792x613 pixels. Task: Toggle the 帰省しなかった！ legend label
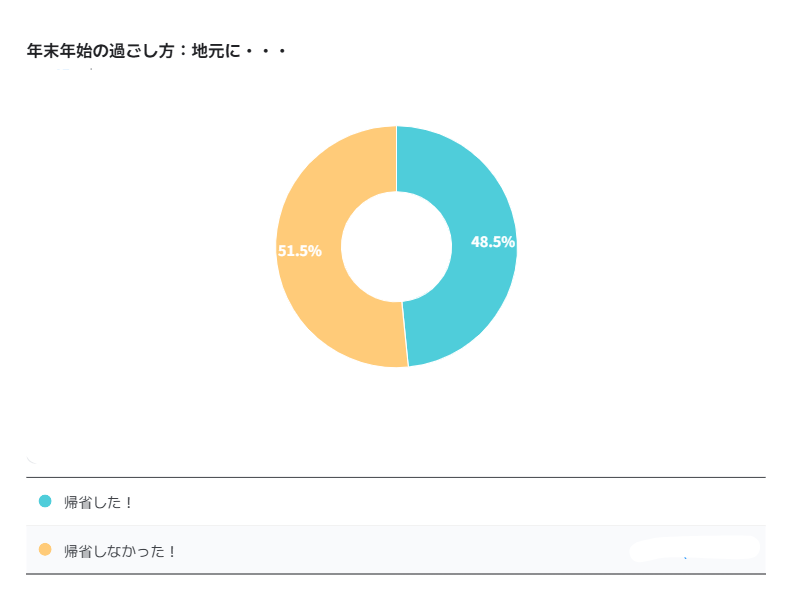click(120, 550)
